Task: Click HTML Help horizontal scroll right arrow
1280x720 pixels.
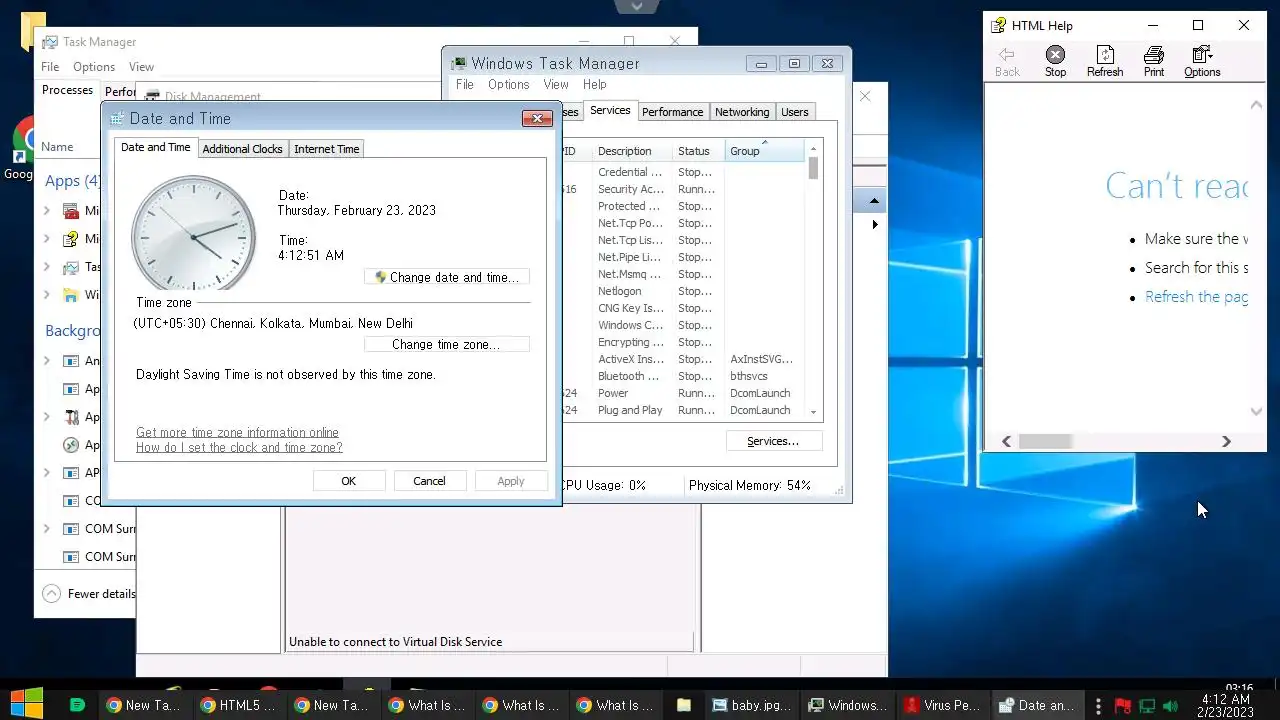Action: [x=1226, y=441]
